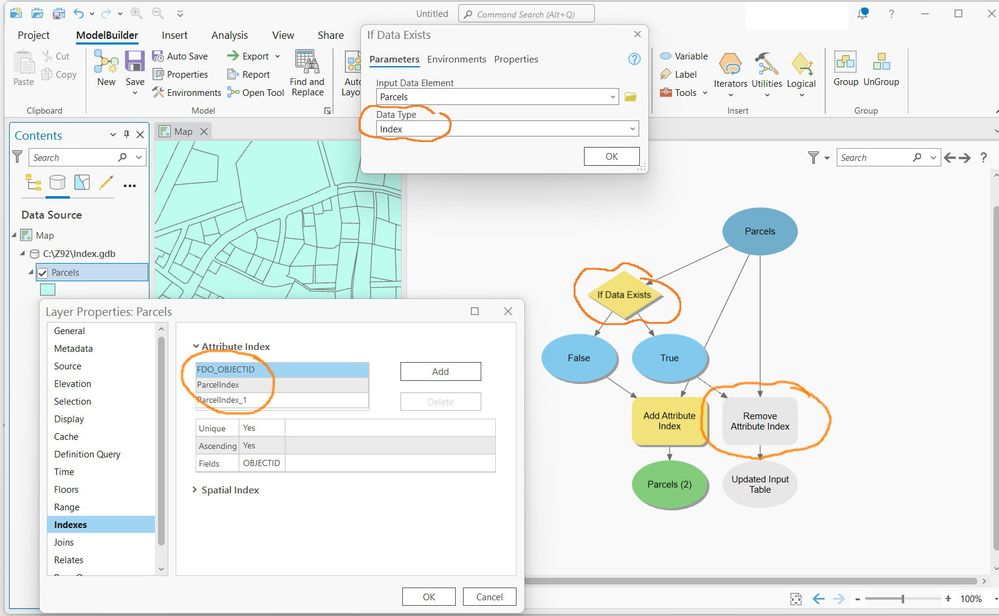Screen dimensions: 999x616
Task: Click the fit to window icon
Action: (796, 599)
